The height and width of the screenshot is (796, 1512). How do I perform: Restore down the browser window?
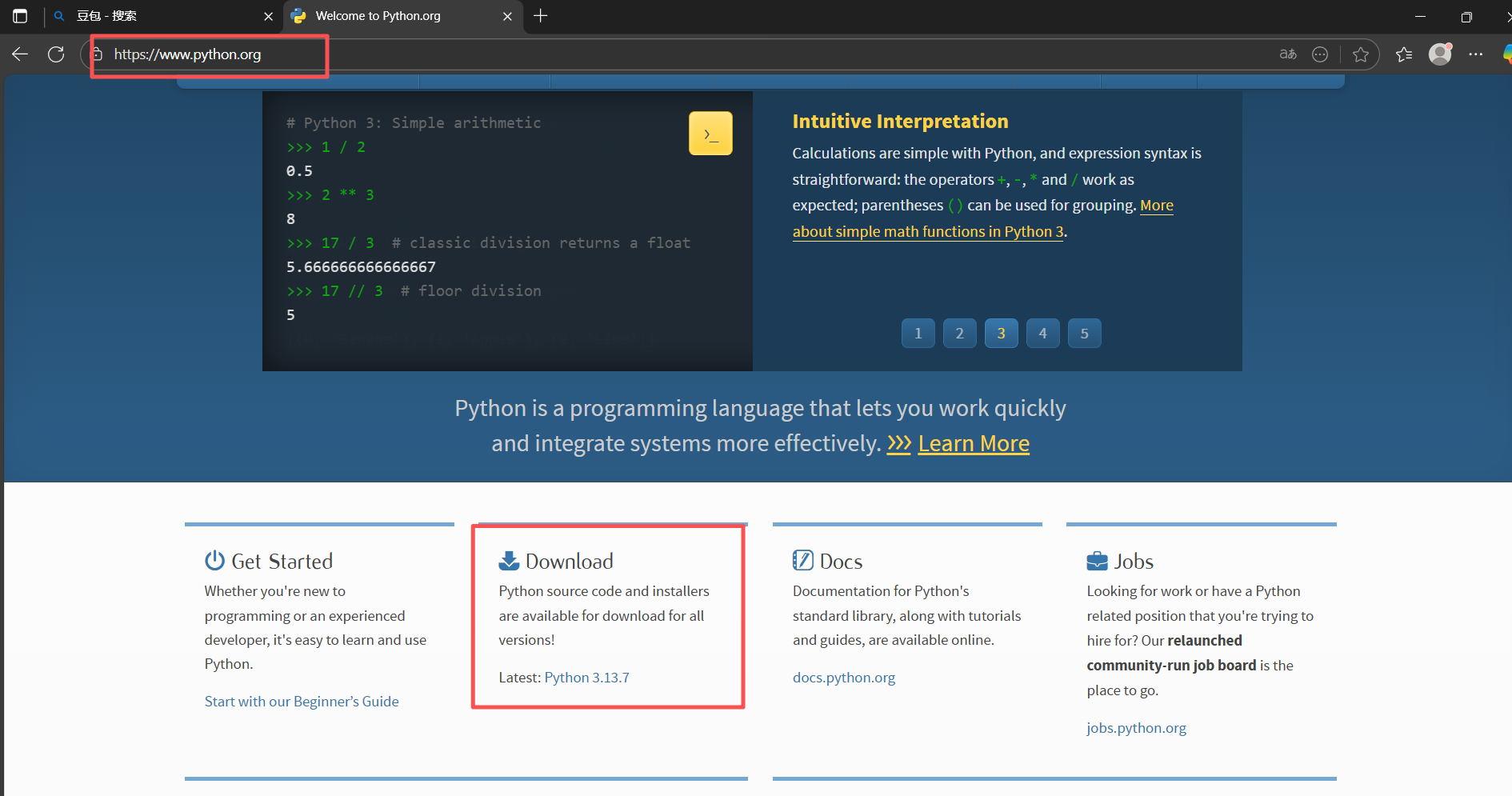click(1466, 16)
